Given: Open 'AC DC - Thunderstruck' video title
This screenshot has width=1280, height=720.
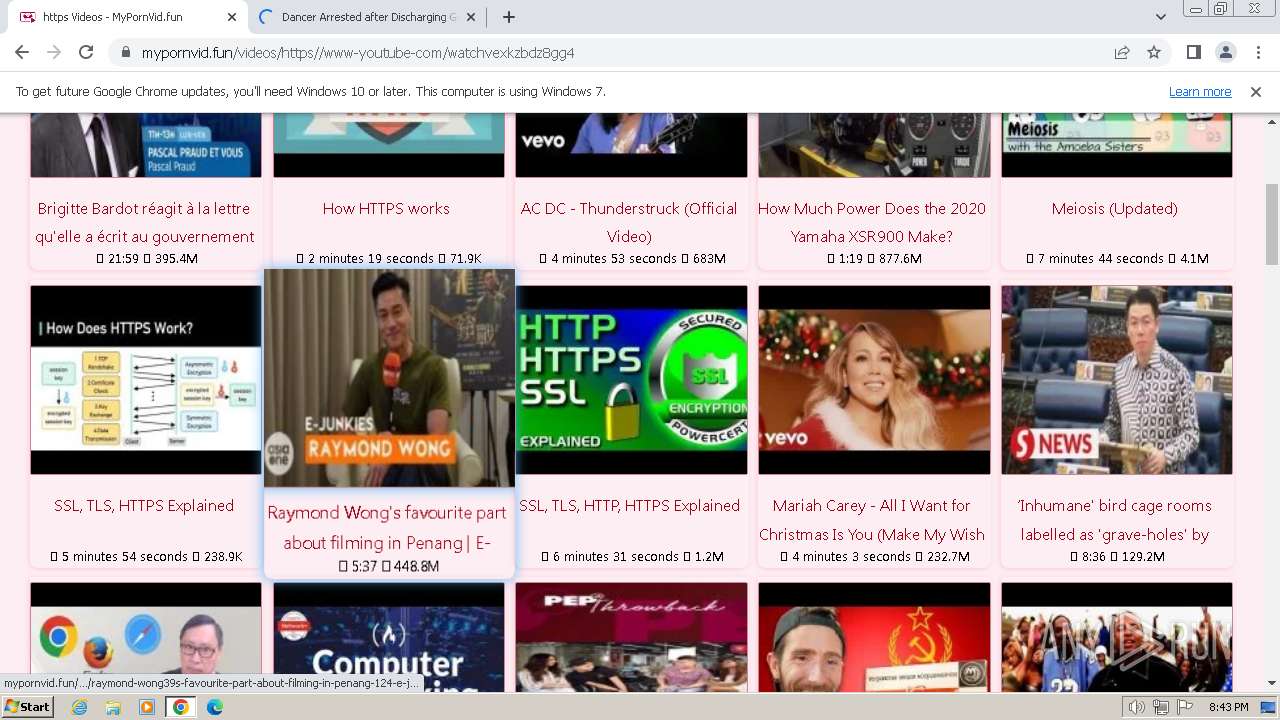Looking at the screenshot, I should (x=629, y=222).
